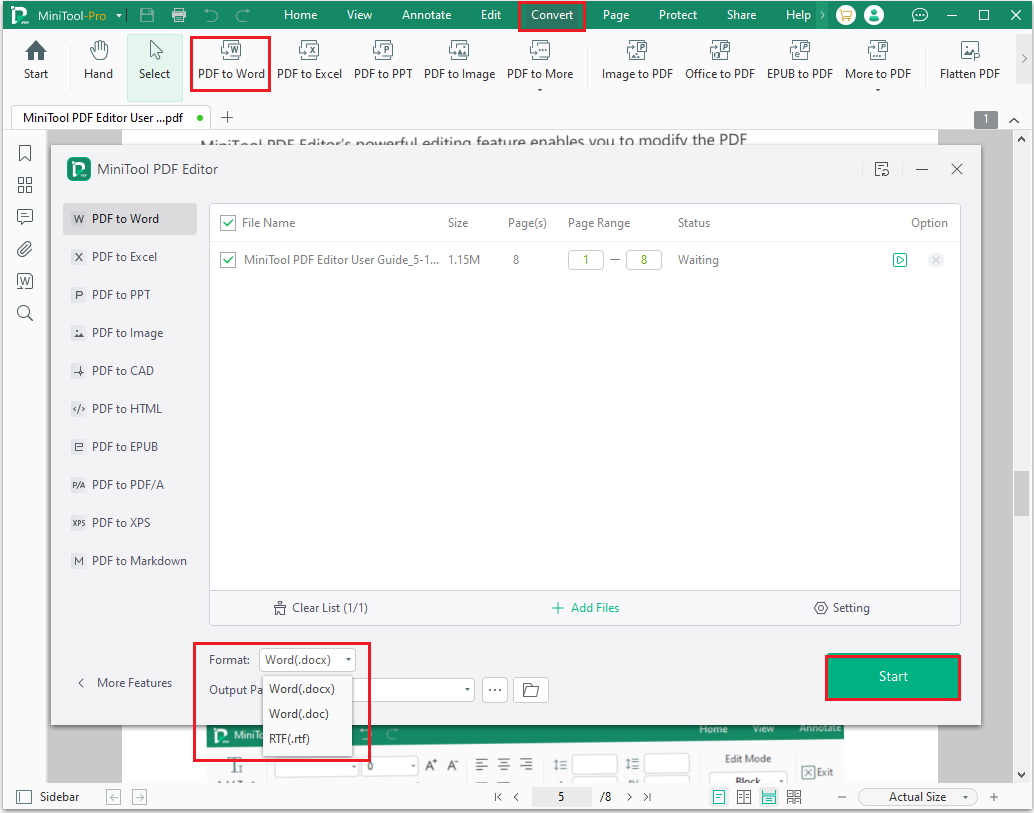Viewport: 1034px width, 813px height.
Task: Open the Annotate menu tab
Action: (x=427, y=15)
